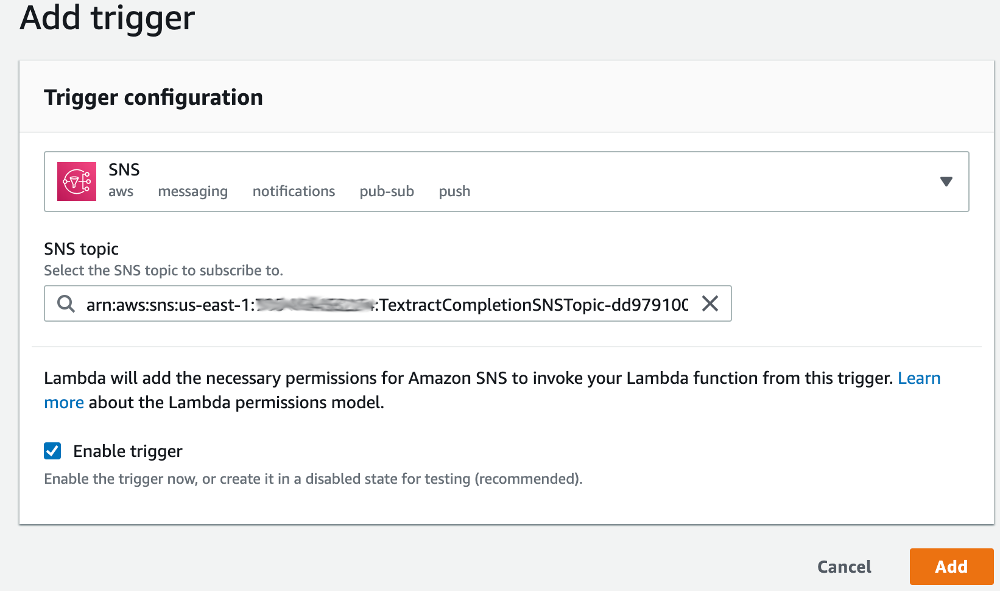Click the pink SNS service icon
Screen dimensions: 1000x591
click(x=76, y=181)
